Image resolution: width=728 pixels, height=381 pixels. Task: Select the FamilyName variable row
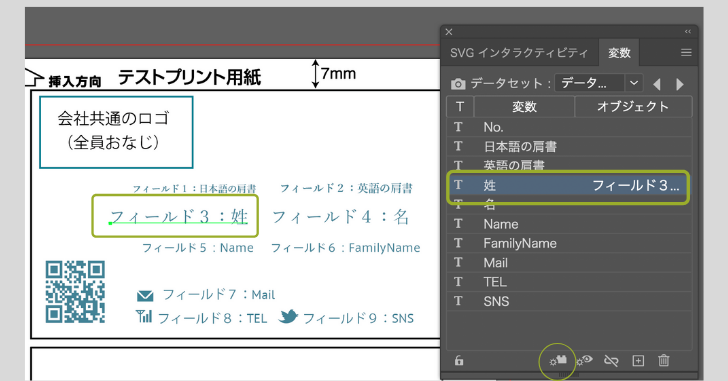pyautogui.click(x=569, y=243)
